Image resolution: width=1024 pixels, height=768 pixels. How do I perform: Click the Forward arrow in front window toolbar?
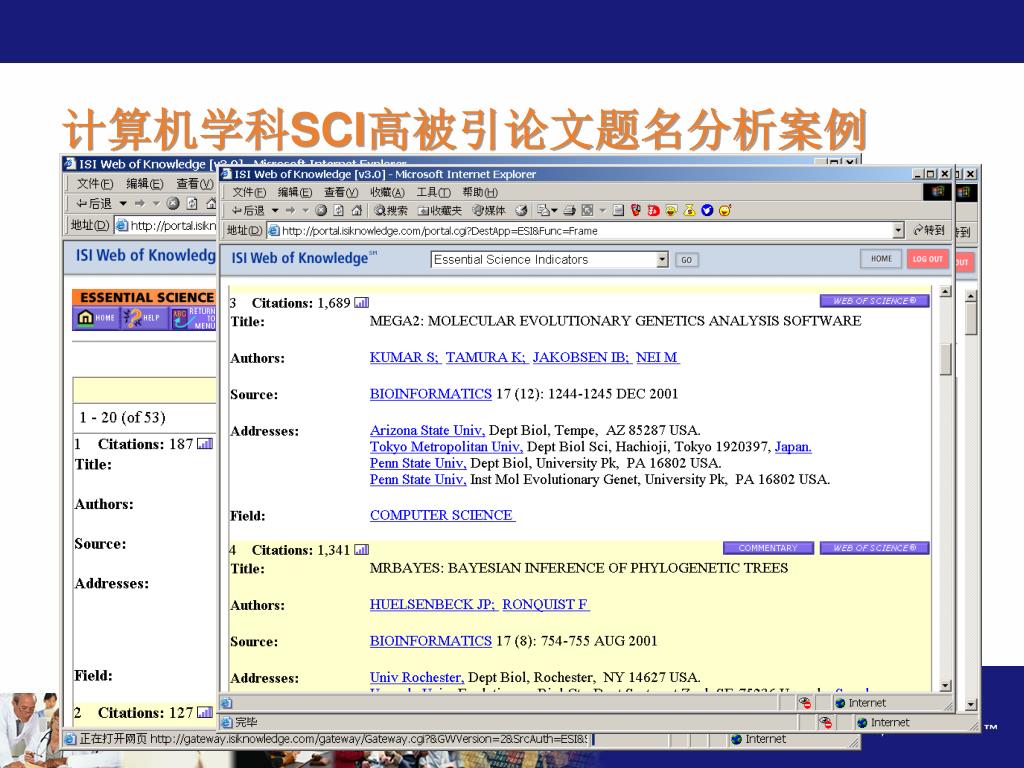tap(290, 210)
